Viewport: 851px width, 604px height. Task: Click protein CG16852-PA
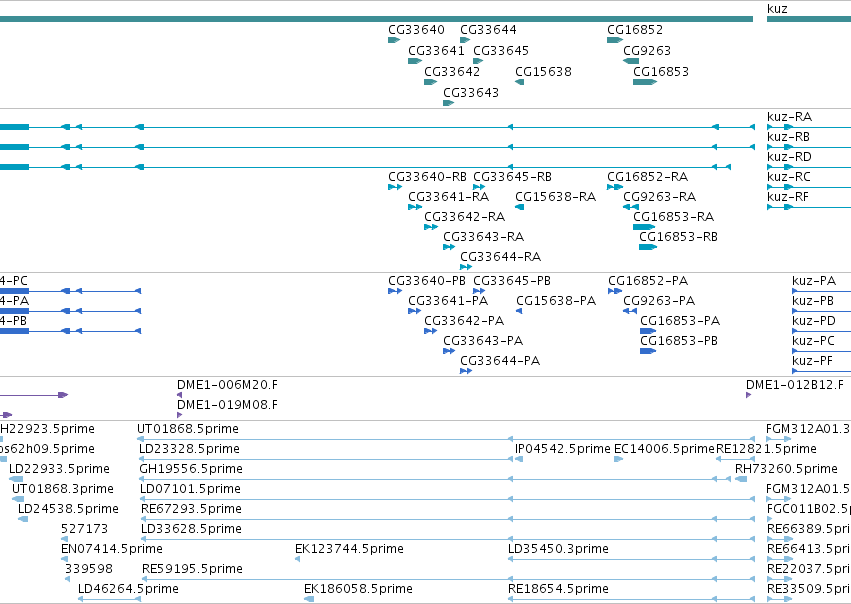click(648, 281)
